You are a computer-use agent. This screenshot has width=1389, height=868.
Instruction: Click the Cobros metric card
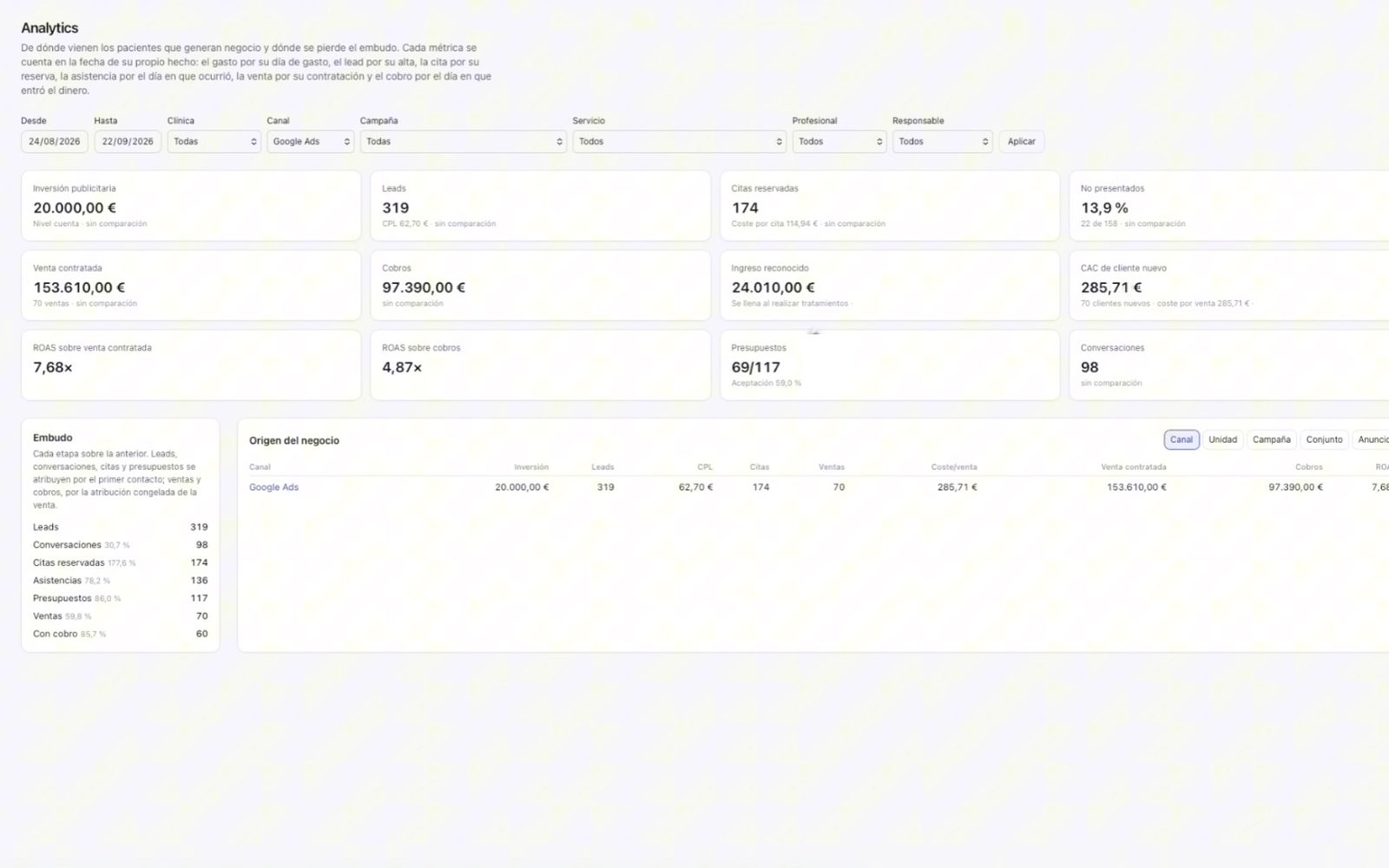coord(540,286)
